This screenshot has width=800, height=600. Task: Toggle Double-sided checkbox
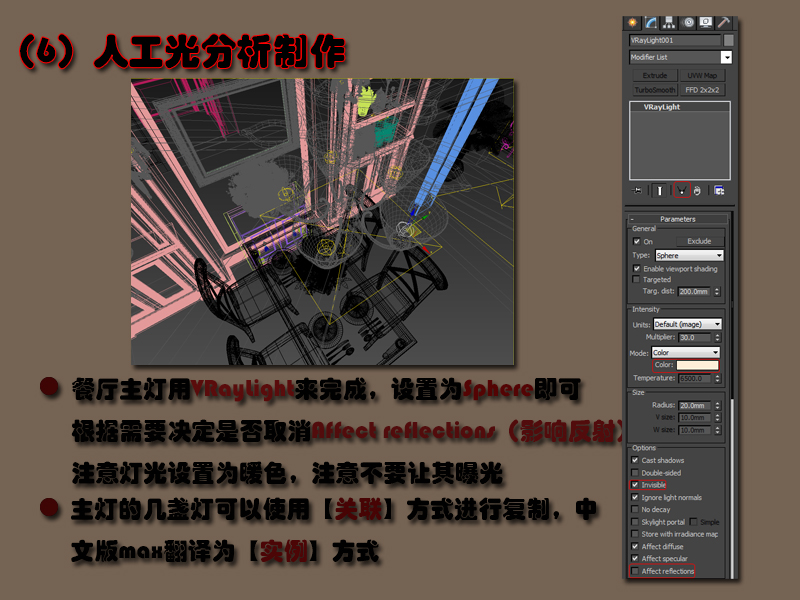[x=635, y=472]
